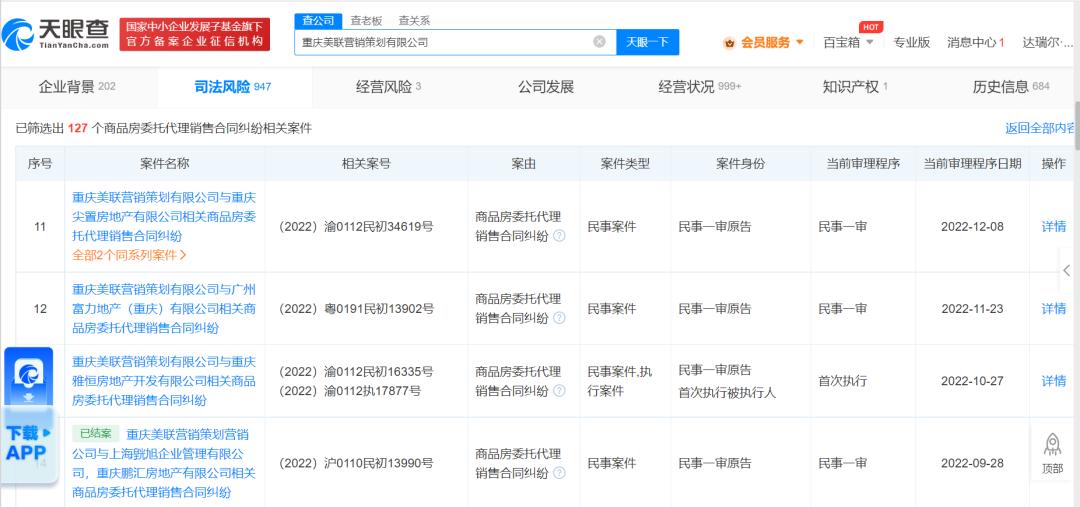Click case number (2022）沪0110民初13990号

click(355, 463)
